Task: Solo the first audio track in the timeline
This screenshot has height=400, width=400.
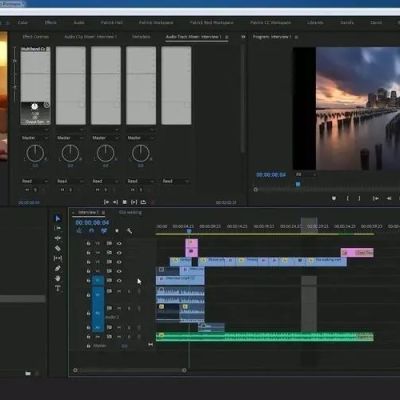Action: (x=129, y=291)
